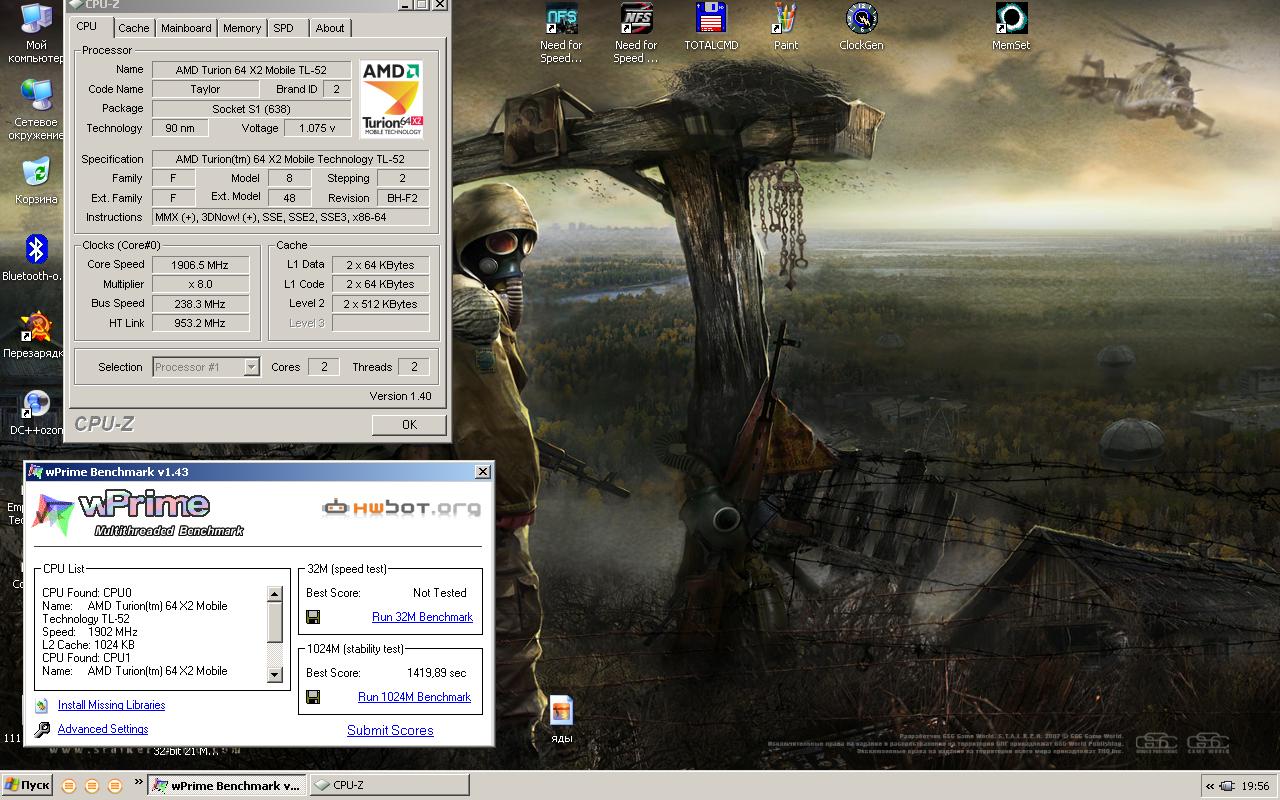
Task: Click the Instructions field in CPU-Z
Action: coord(290,217)
